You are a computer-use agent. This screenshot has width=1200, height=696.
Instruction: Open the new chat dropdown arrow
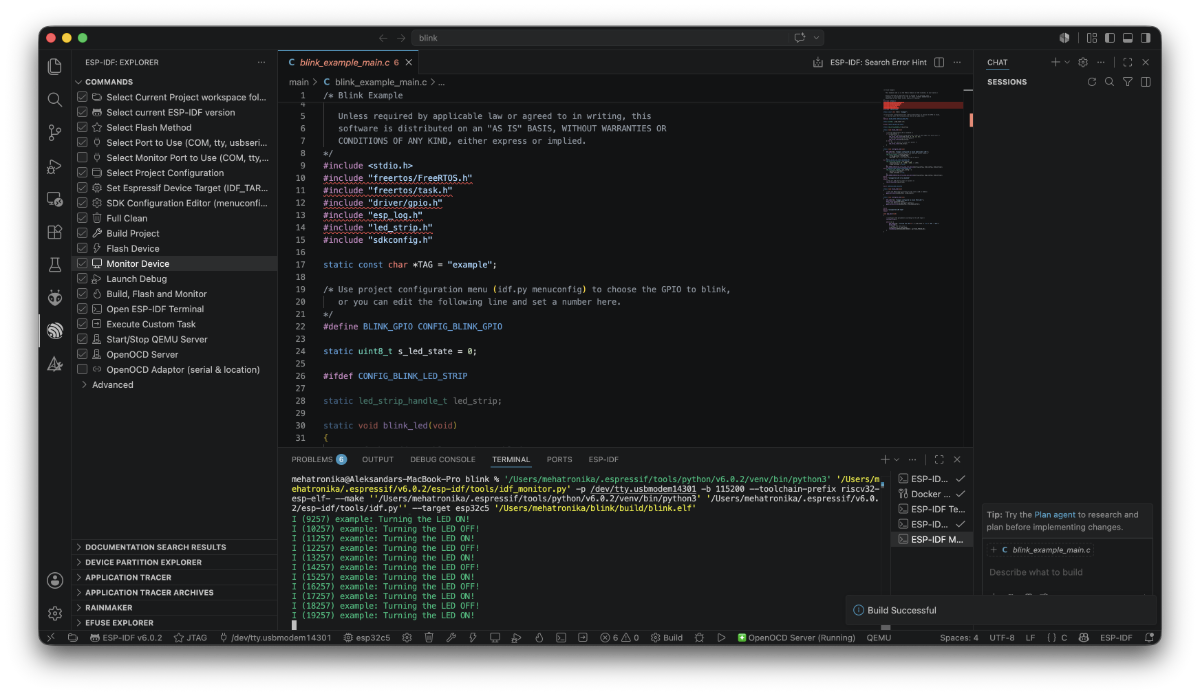(x=1067, y=62)
